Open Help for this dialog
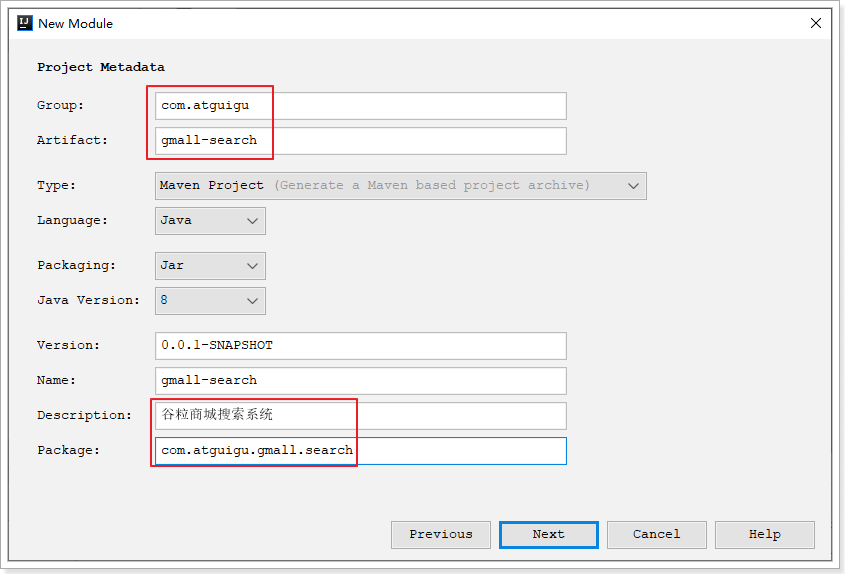 click(764, 535)
